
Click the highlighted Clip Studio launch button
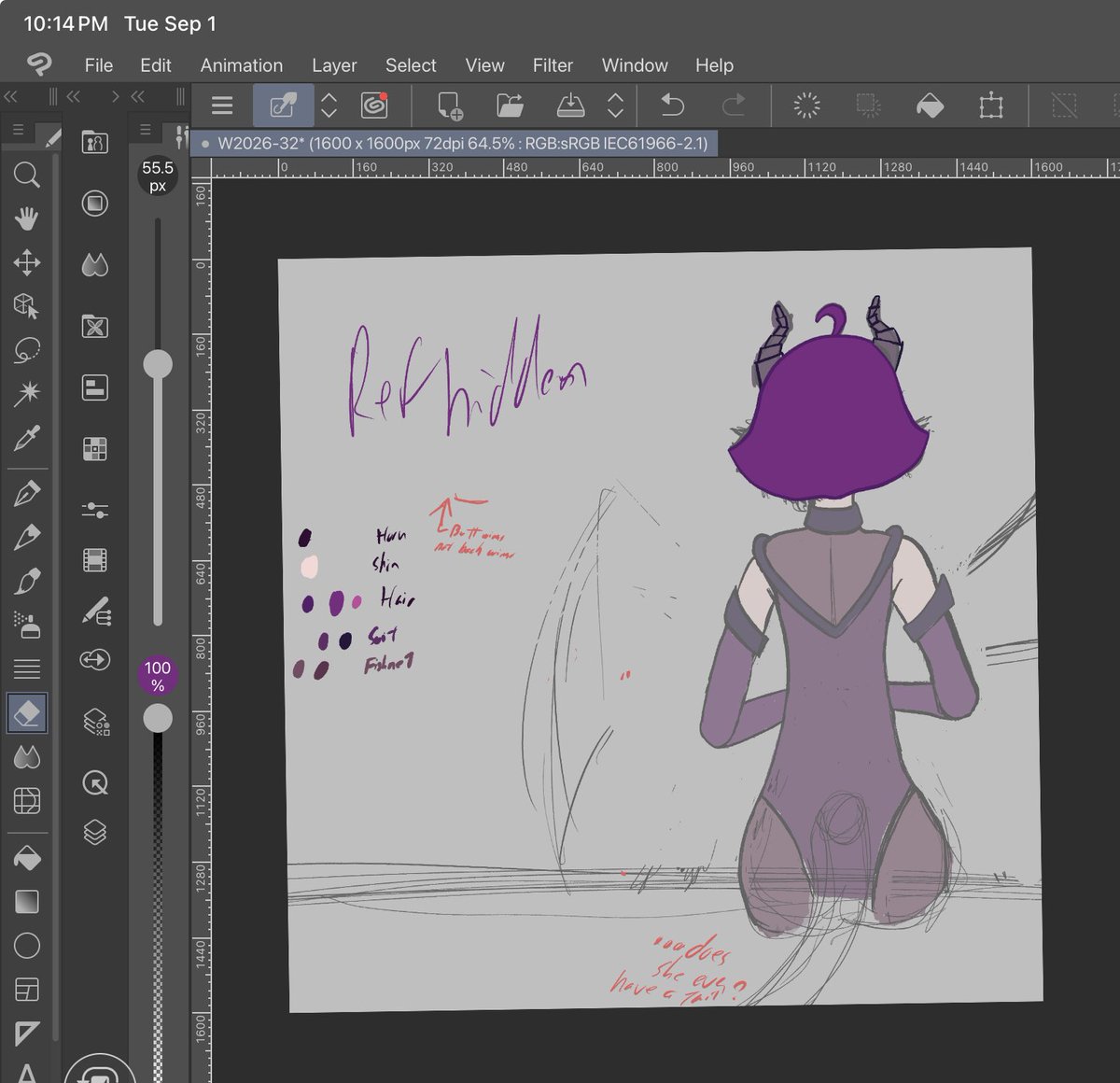[283, 105]
